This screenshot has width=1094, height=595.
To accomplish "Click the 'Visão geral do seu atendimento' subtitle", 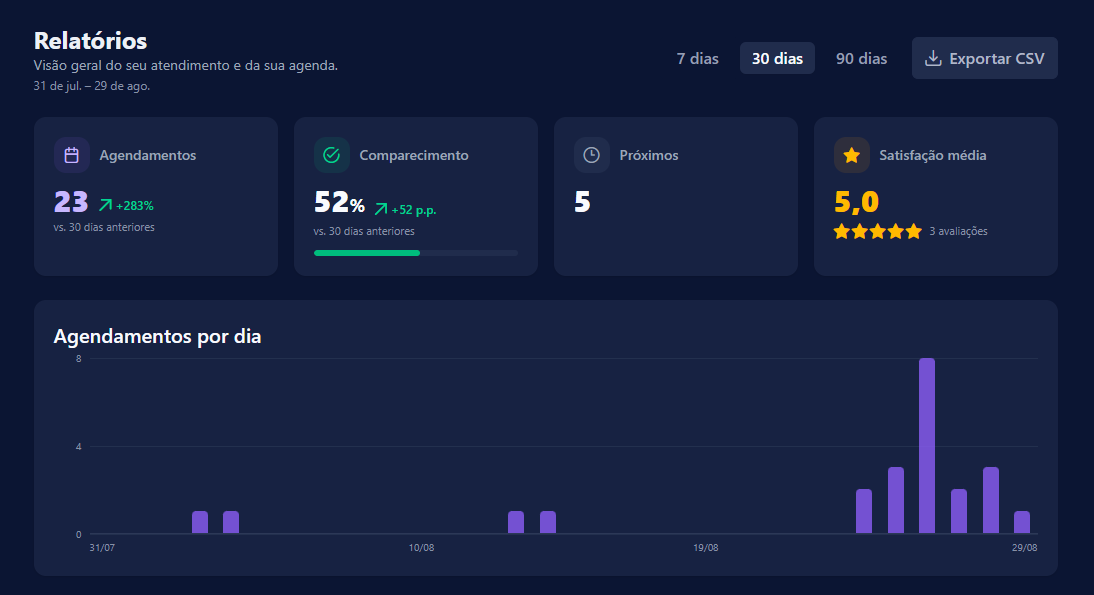I will [186, 66].
